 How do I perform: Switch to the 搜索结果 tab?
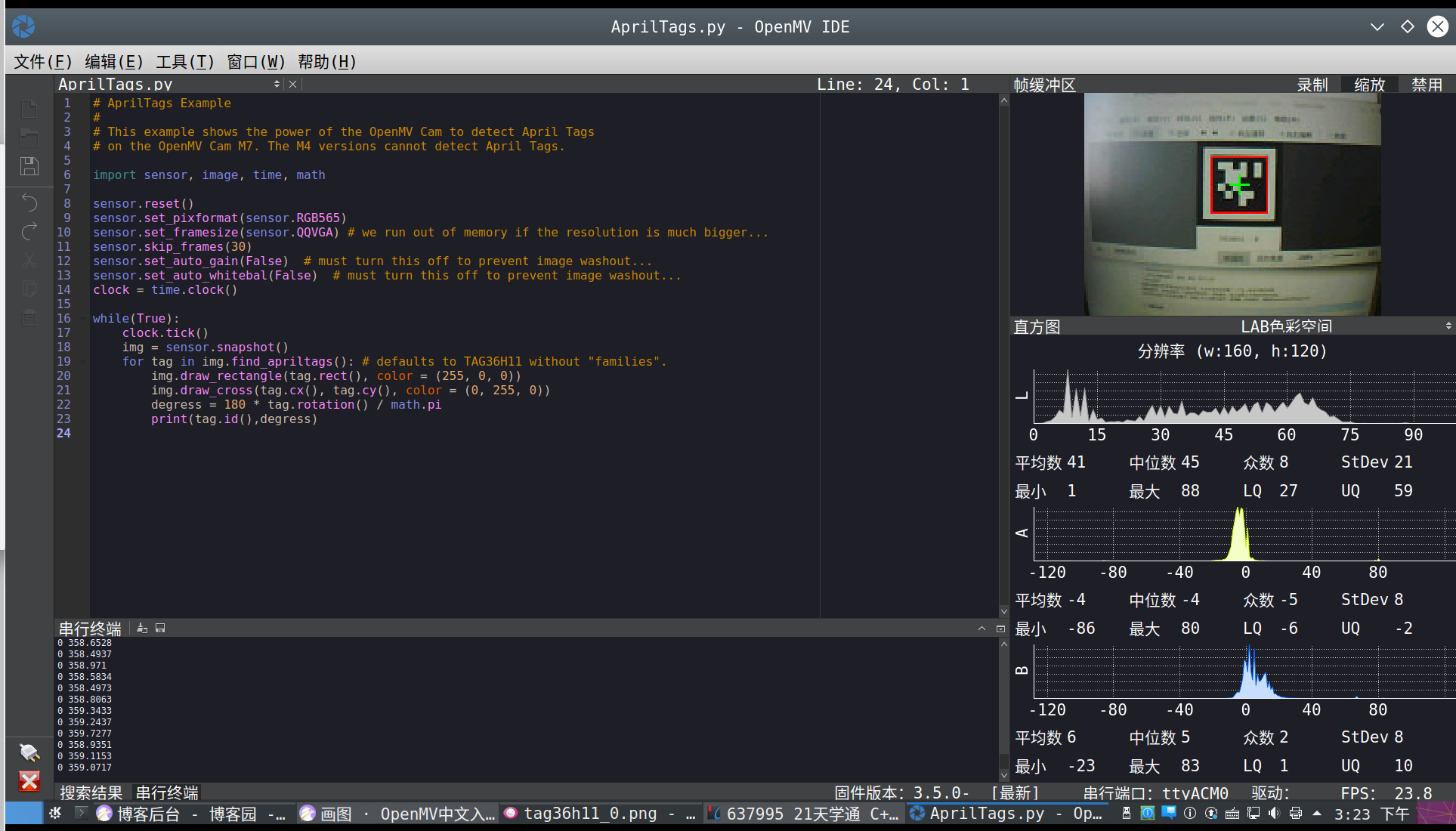pos(90,792)
